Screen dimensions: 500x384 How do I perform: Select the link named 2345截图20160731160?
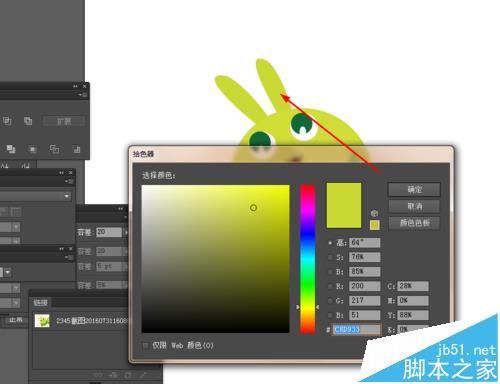pos(92,321)
